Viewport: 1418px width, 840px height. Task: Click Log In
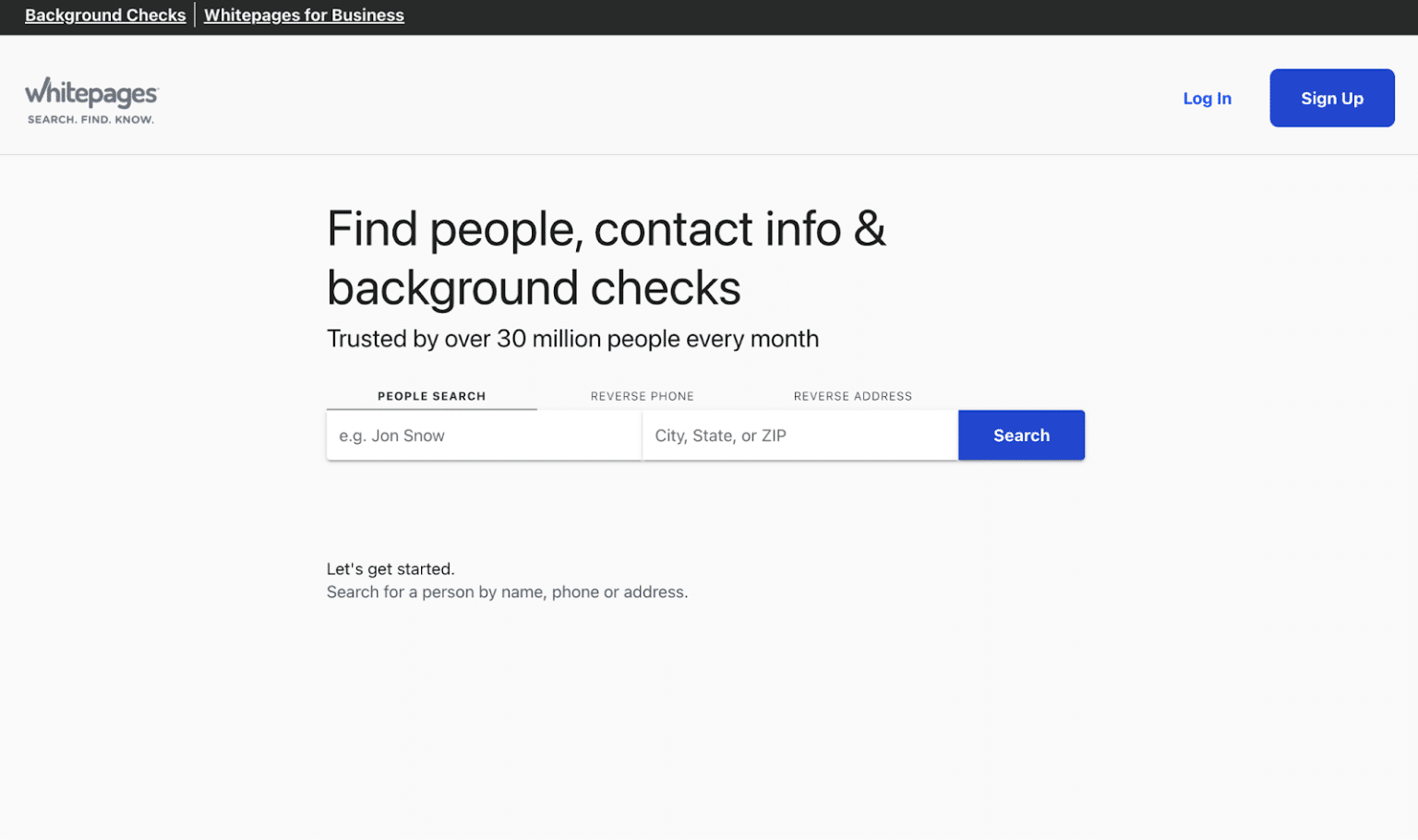pos(1207,98)
